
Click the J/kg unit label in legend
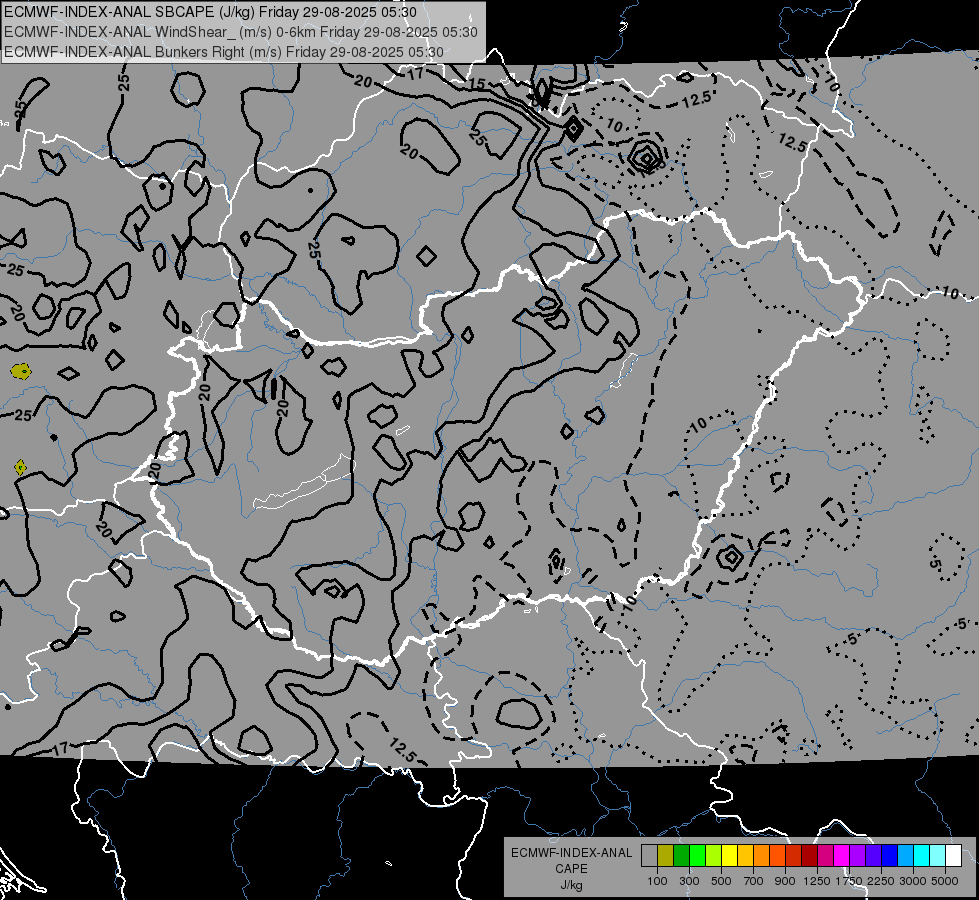pyautogui.click(x=571, y=885)
